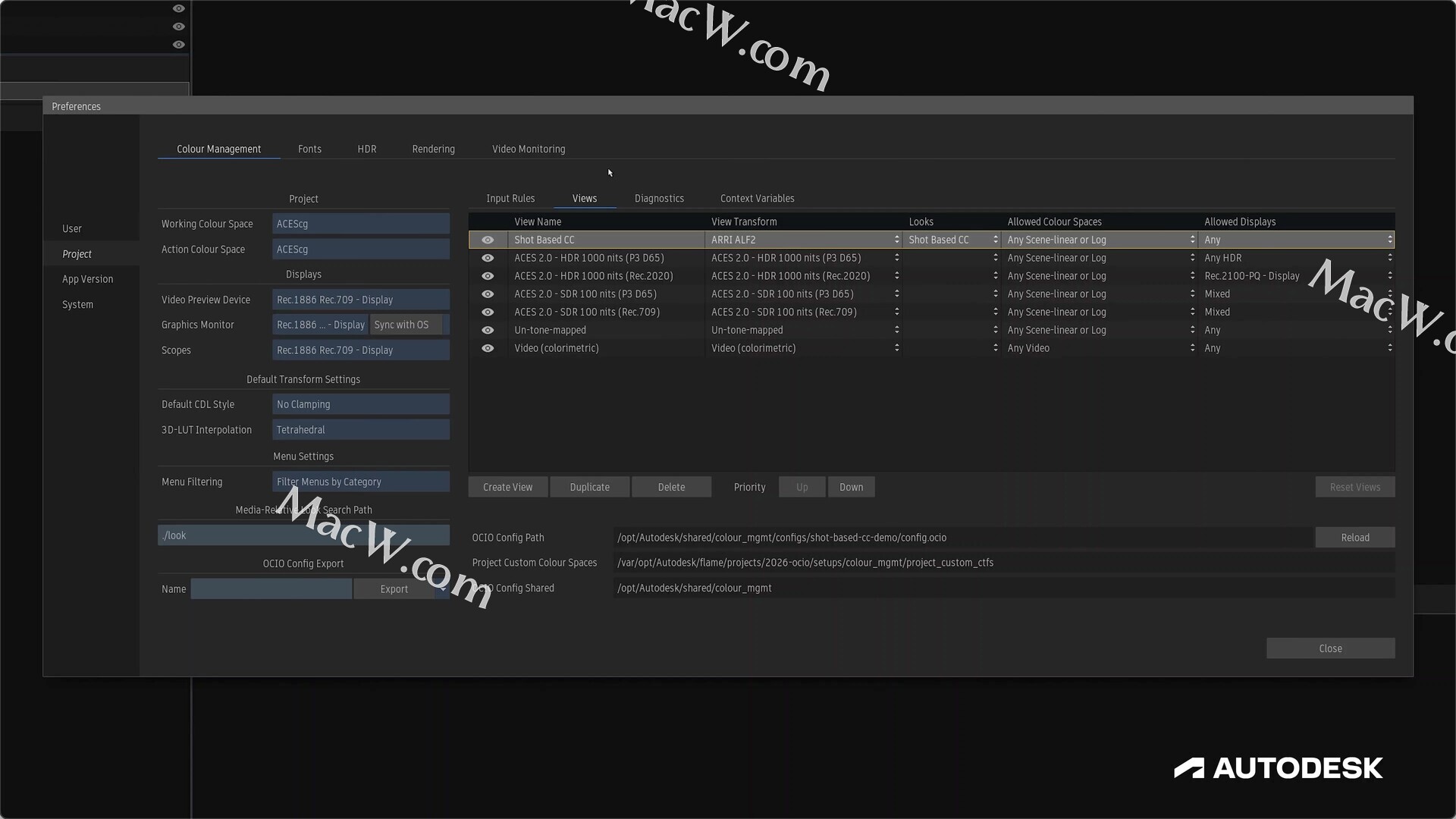Image resolution: width=1456 pixels, height=819 pixels.
Task: Select User in the preferences sidebar
Action: click(x=72, y=228)
